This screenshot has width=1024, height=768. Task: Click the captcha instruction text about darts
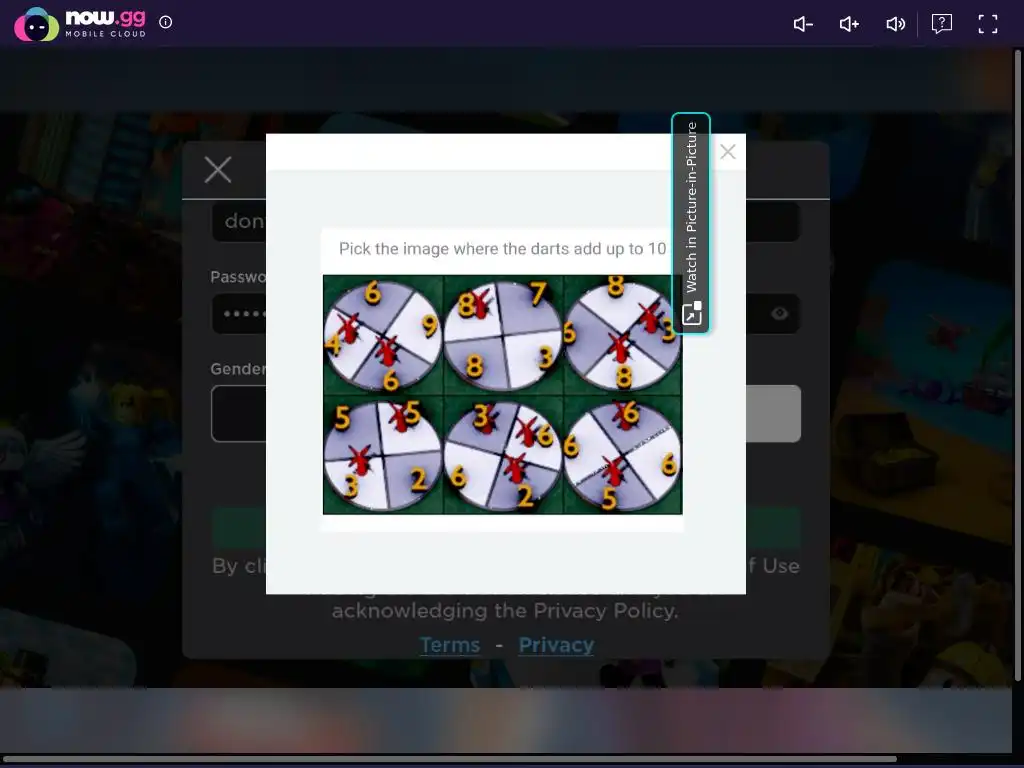point(502,249)
